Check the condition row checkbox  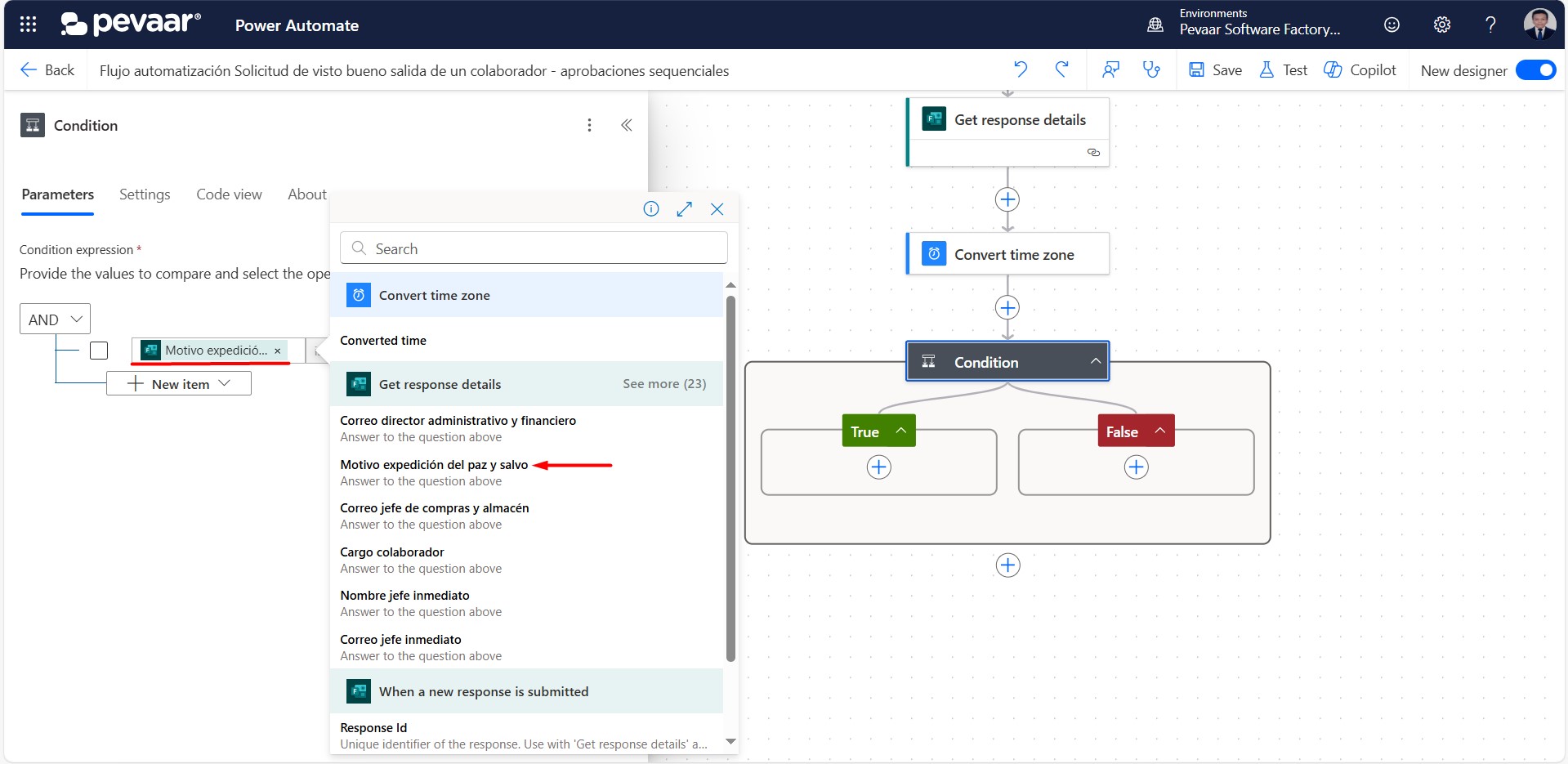(x=99, y=351)
